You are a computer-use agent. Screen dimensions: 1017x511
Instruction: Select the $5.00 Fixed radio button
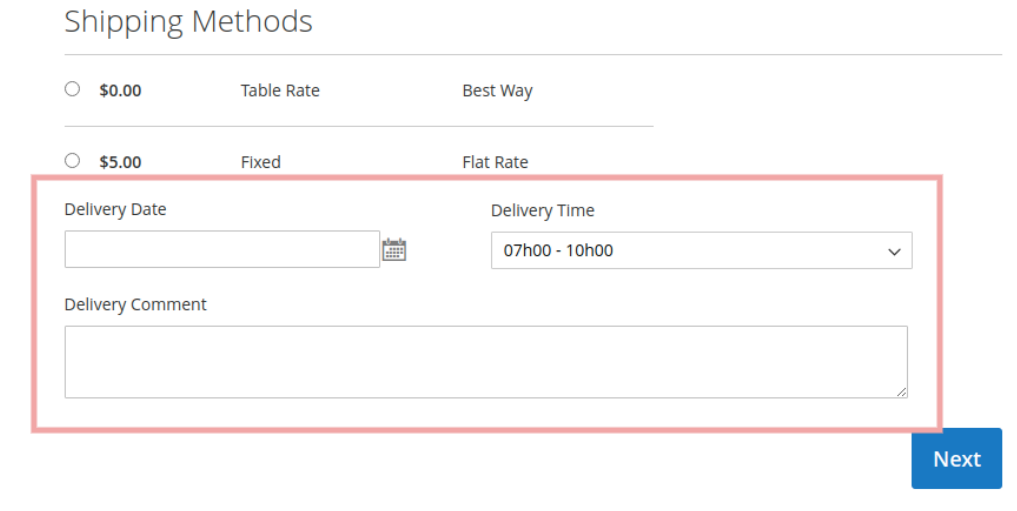point(72,160)
